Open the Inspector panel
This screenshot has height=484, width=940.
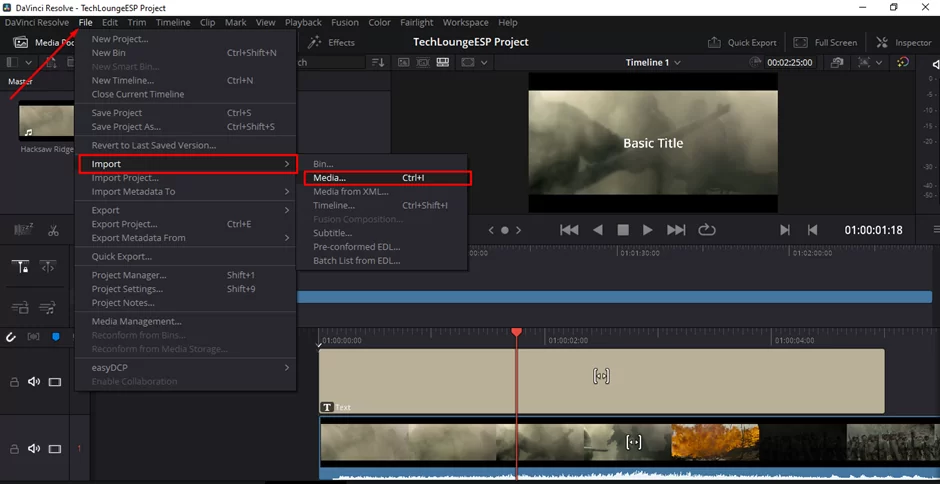903,43
